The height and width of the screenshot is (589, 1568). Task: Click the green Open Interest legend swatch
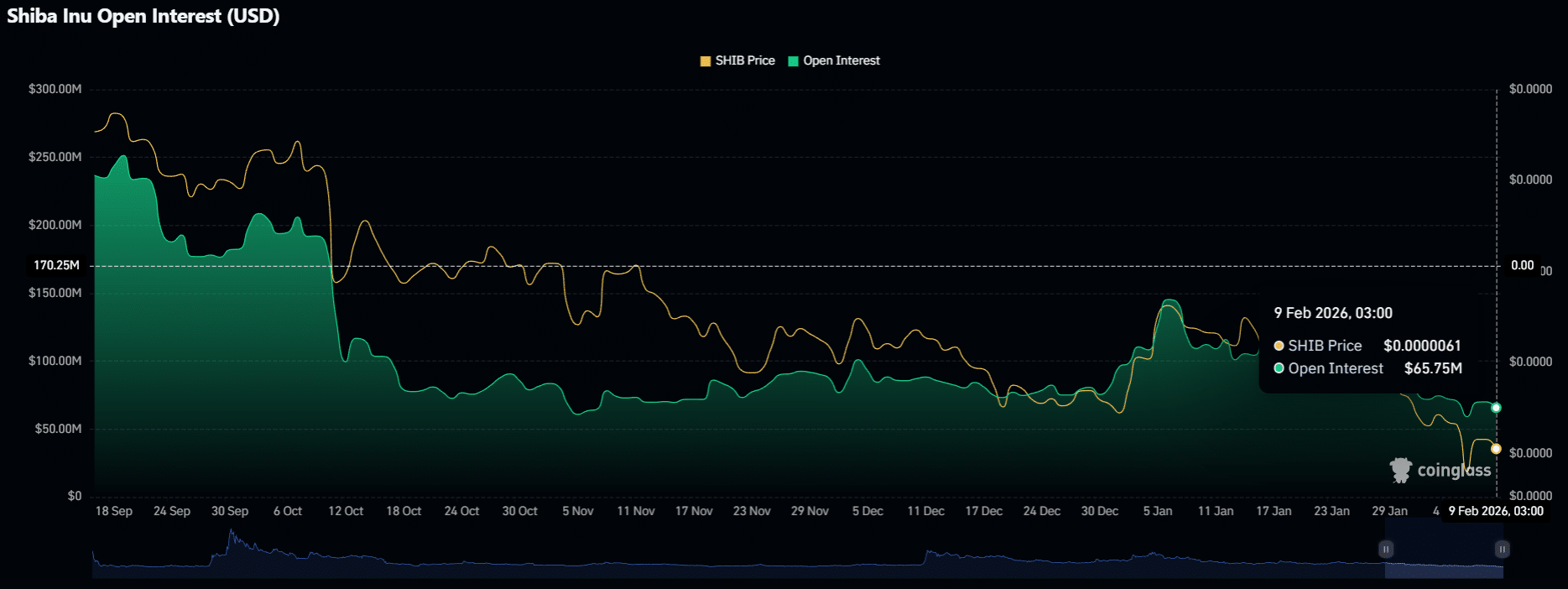pos(794,61)
